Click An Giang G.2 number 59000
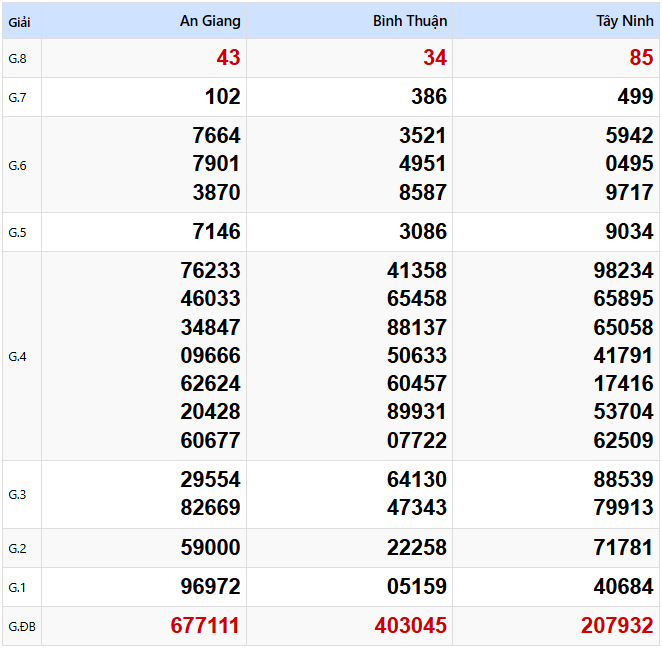Screen dimensions: 662x649 (x=211, y=547)
